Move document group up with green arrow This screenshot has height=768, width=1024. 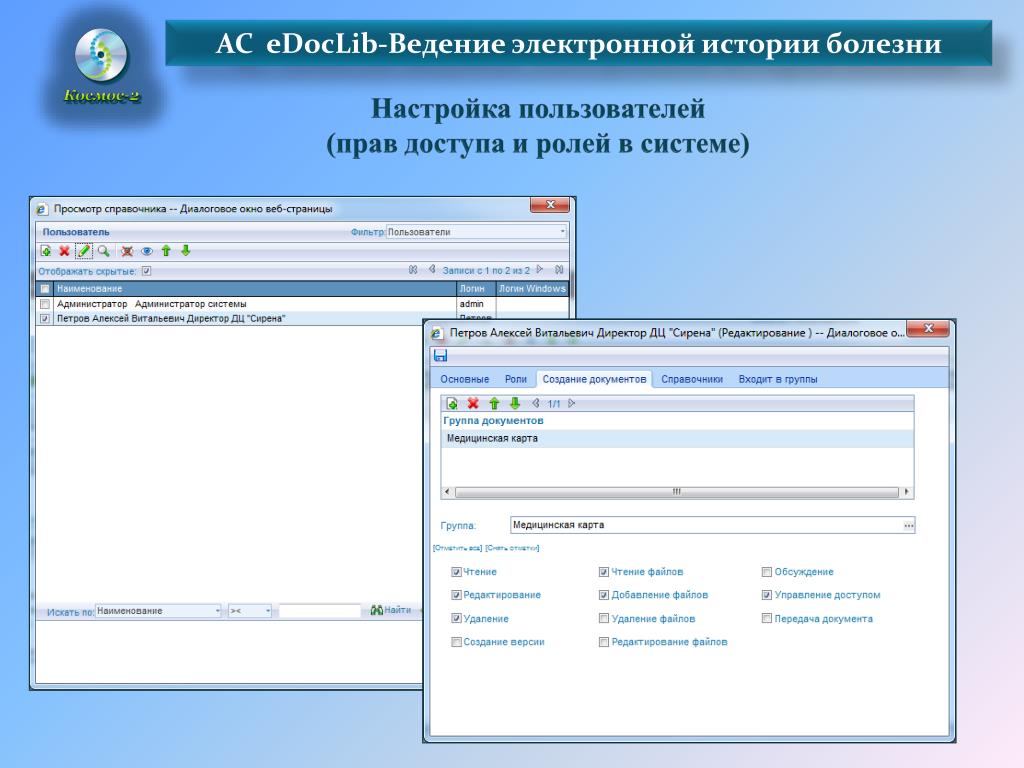coord(494,404)
